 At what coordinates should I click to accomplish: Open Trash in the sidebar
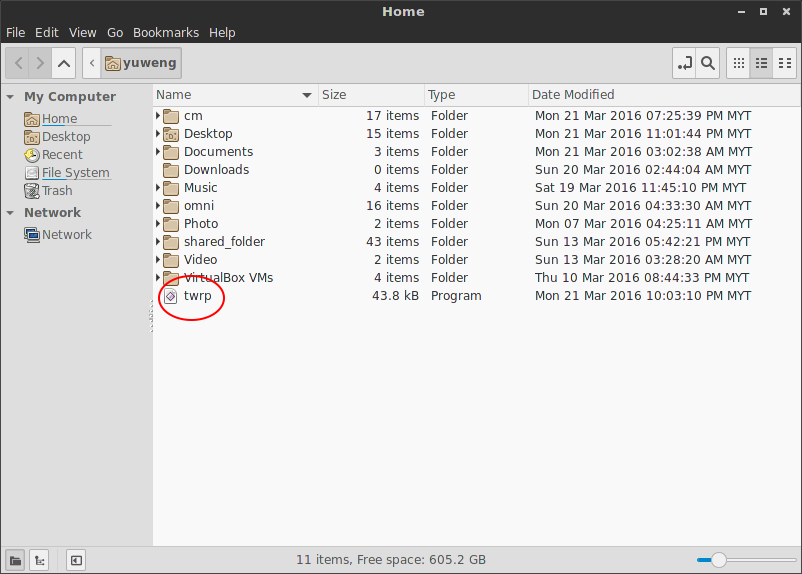57,191
